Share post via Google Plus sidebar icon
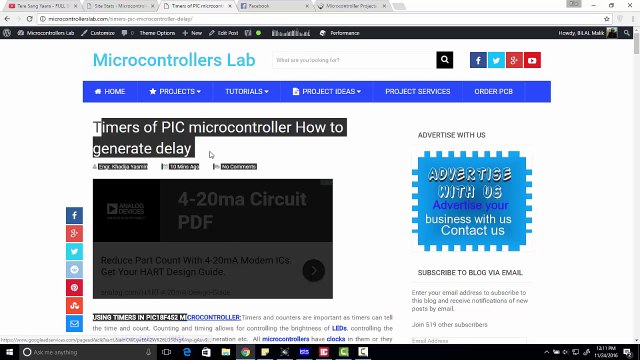Viewport: 640px width, 360px height. pos(74,233)
